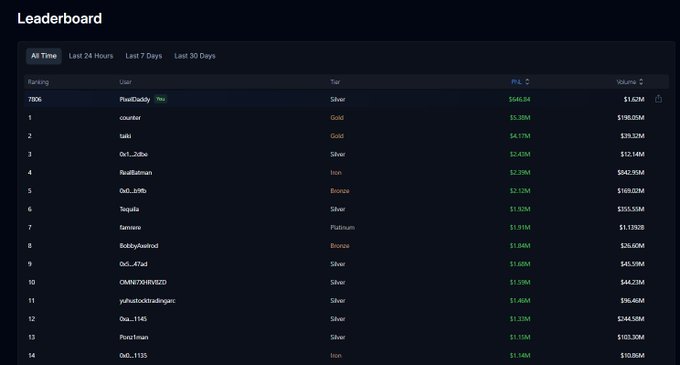Click the User column header
Image resolution: width=680 pixels, height=365 pixels.
125,82
